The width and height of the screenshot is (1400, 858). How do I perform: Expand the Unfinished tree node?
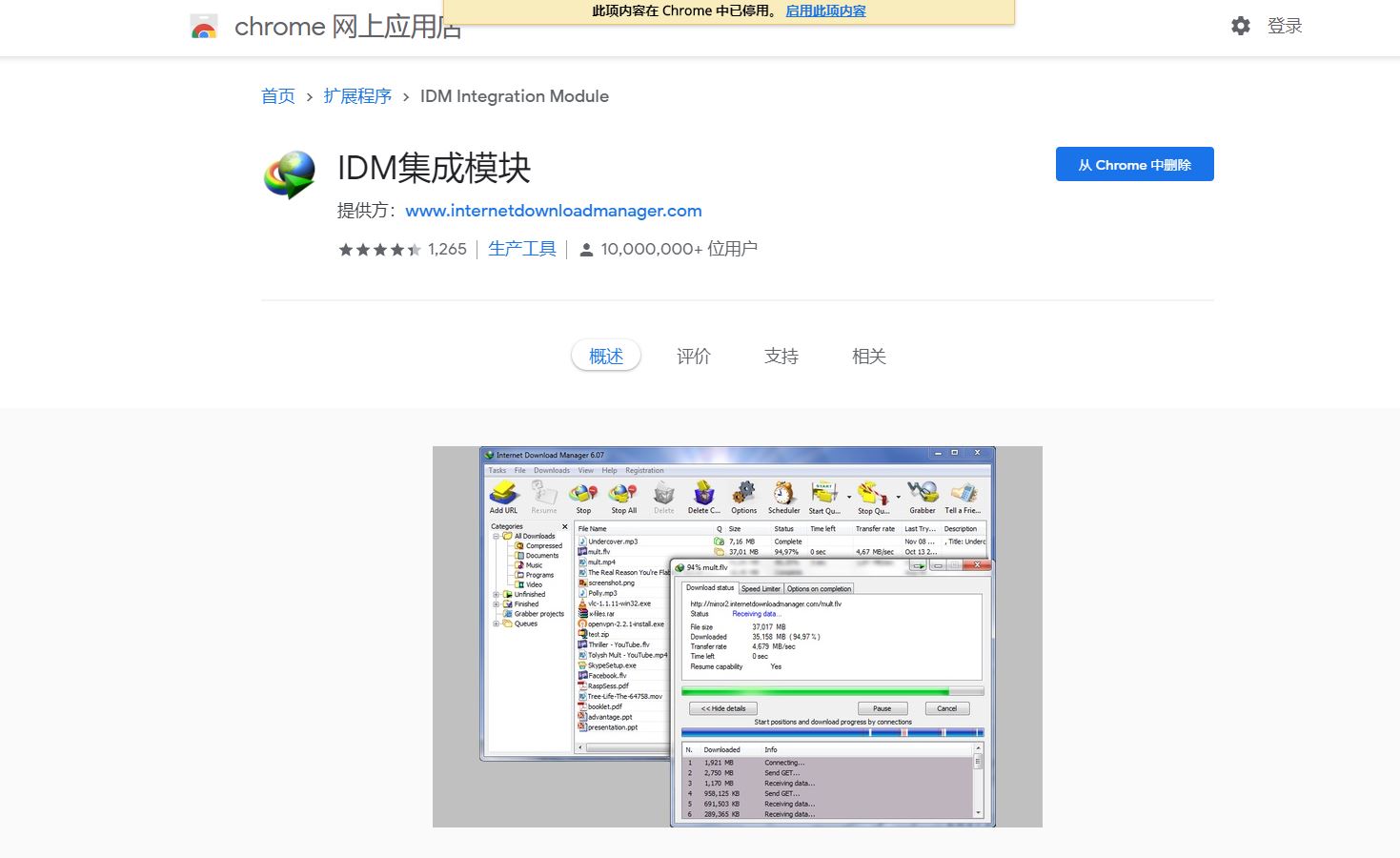click(496, 595)
